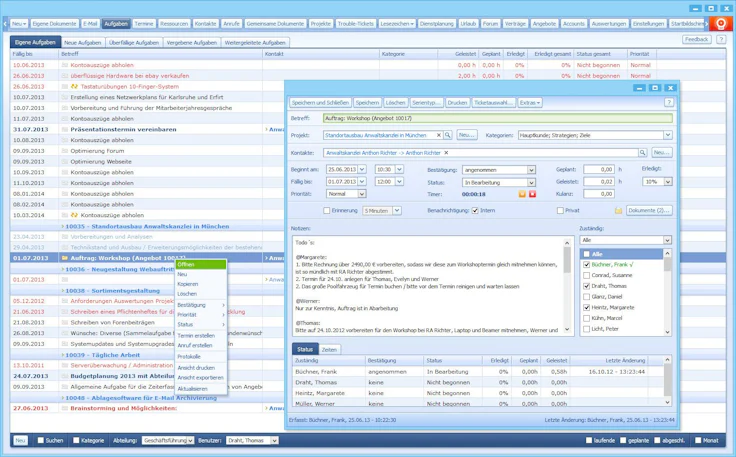Switch to the Zeiten tab
The width and height of the screenshot is (736, 457).
click(x=329, y=349)
